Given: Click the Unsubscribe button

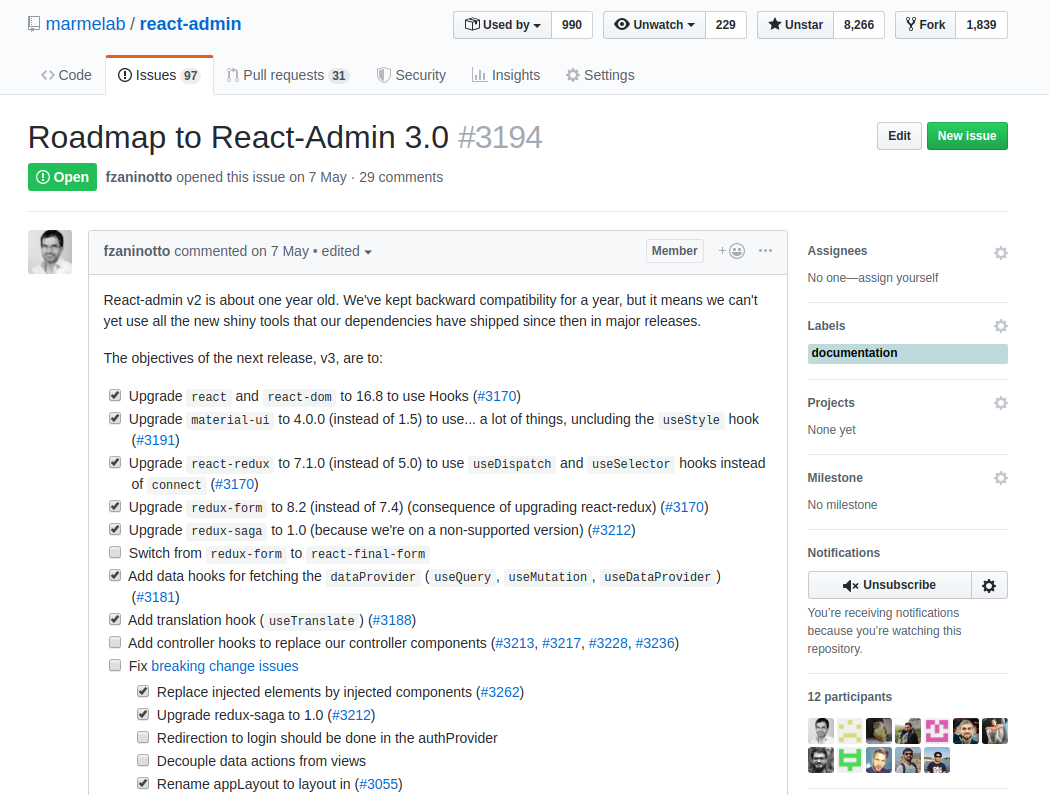Looking at the screenshot, I should click(x=890, y=586).
